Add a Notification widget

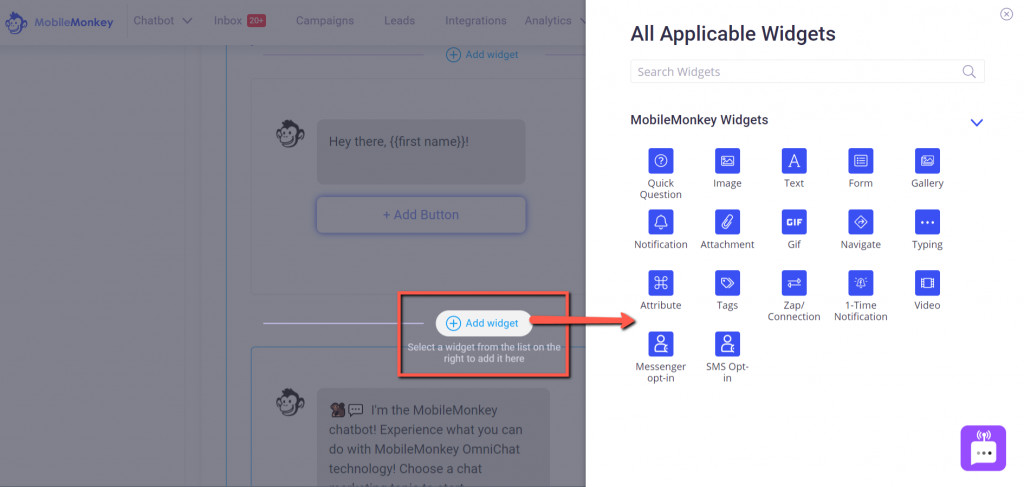tap(660, 222)
